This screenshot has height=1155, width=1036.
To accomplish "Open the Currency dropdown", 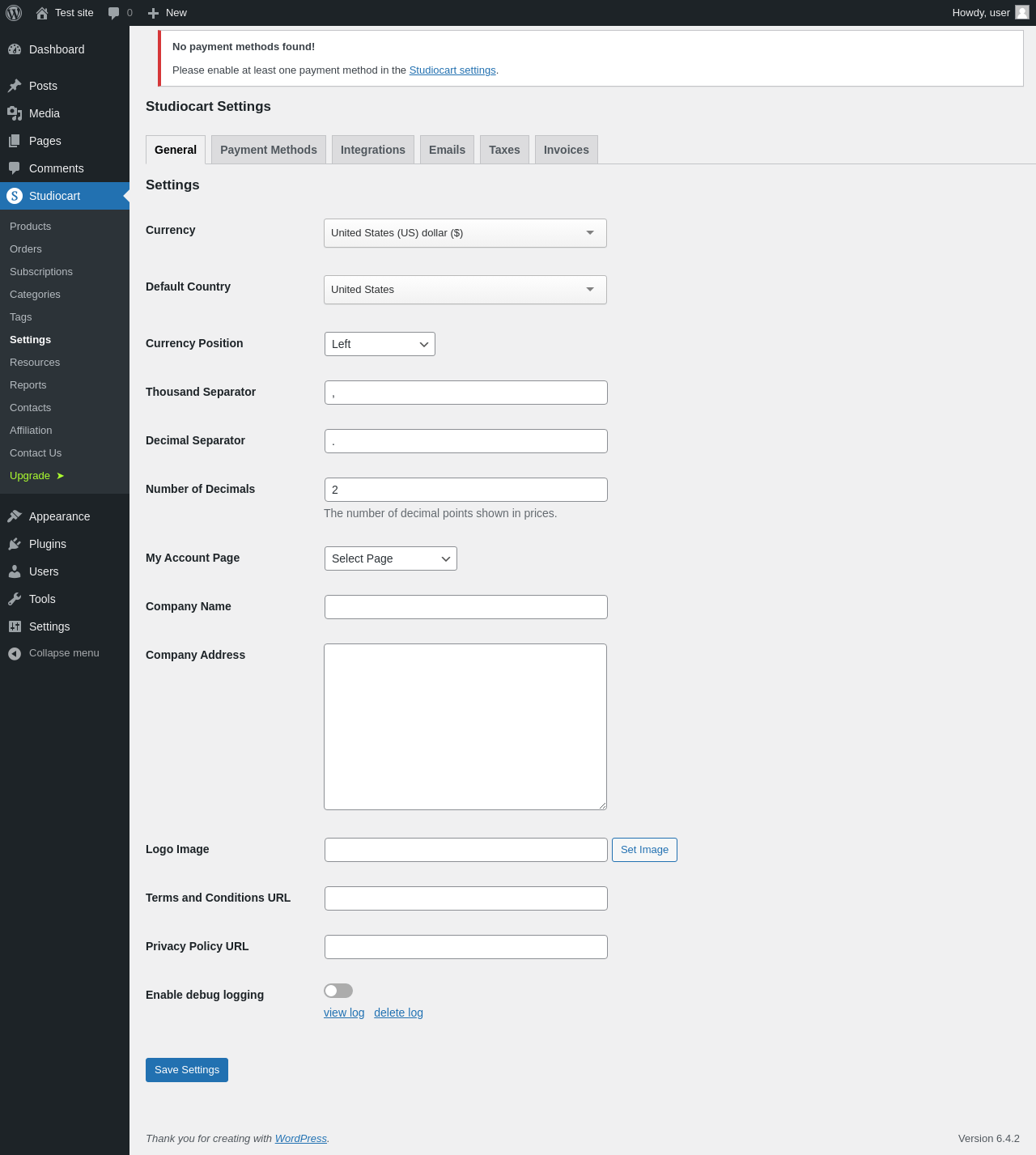I will pos(465,233).
